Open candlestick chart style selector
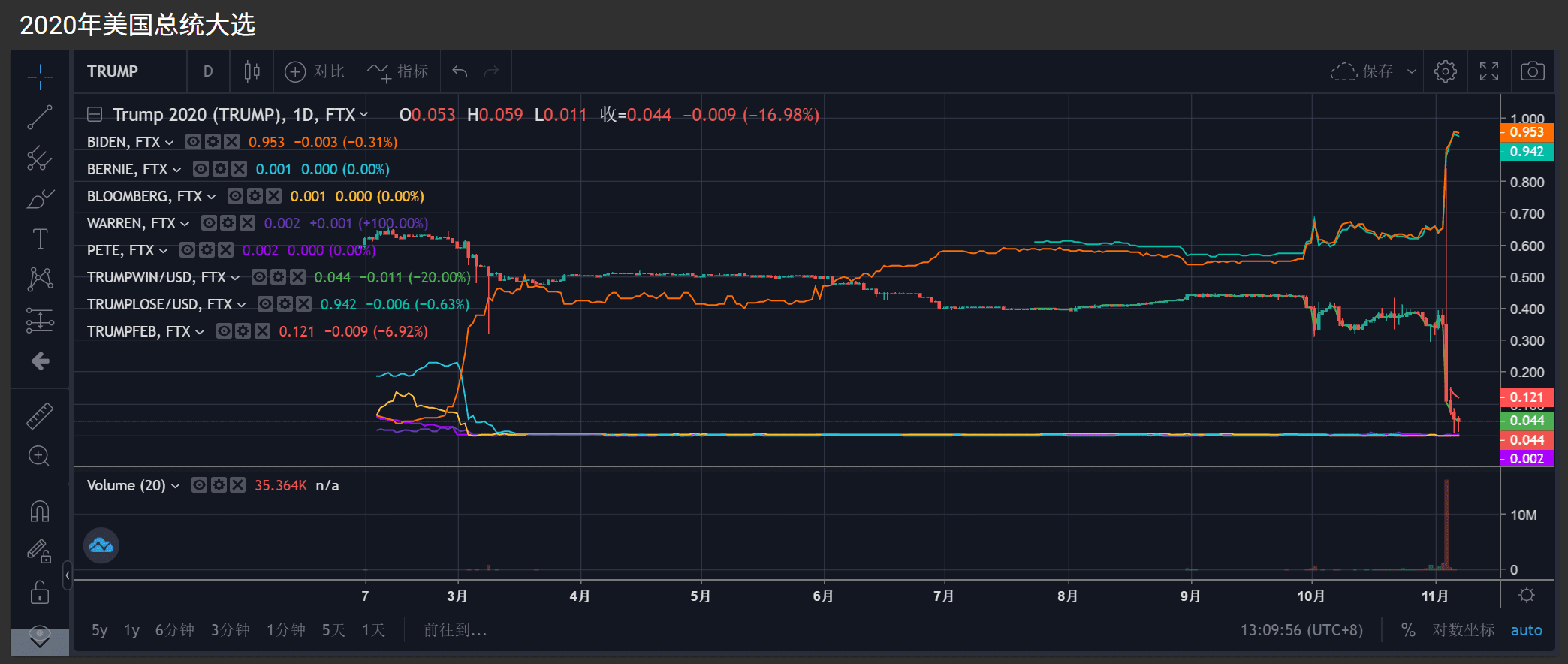 point(252,71)
